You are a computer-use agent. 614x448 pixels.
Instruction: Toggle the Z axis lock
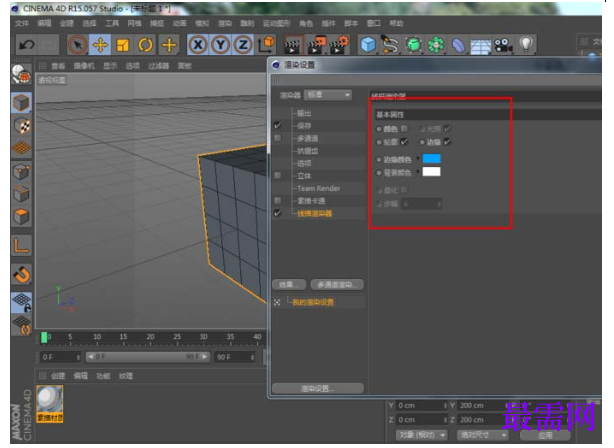tap(243, 45)
